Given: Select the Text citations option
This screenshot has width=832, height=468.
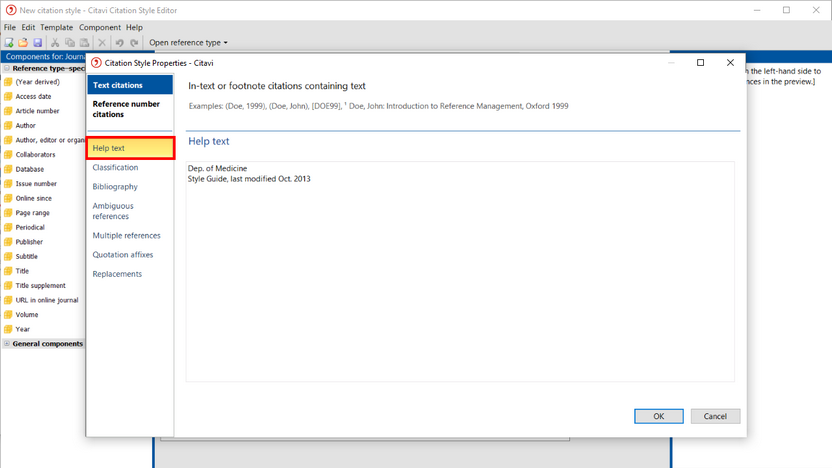Looking at the screenshot, I should click(130, 85).
